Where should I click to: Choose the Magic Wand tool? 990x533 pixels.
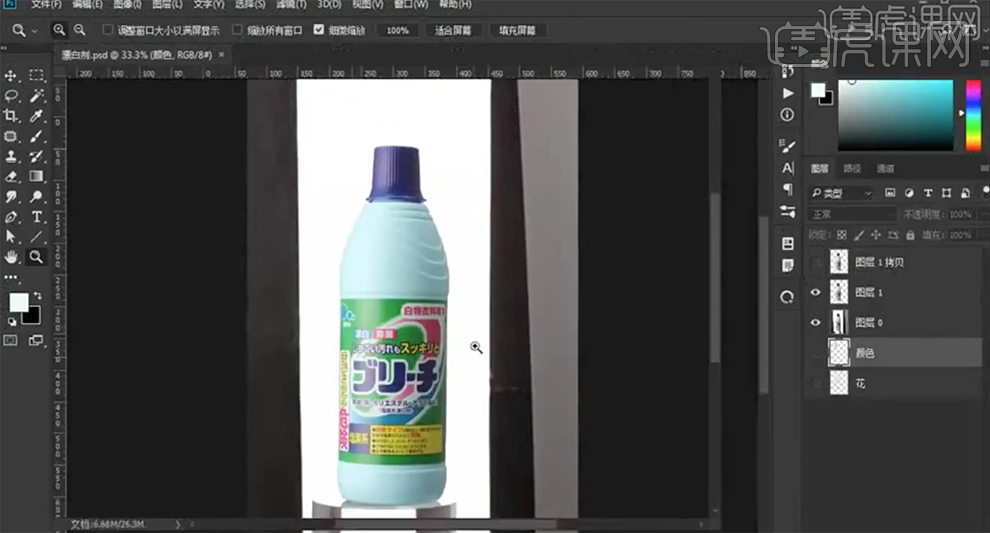(37, 96)
